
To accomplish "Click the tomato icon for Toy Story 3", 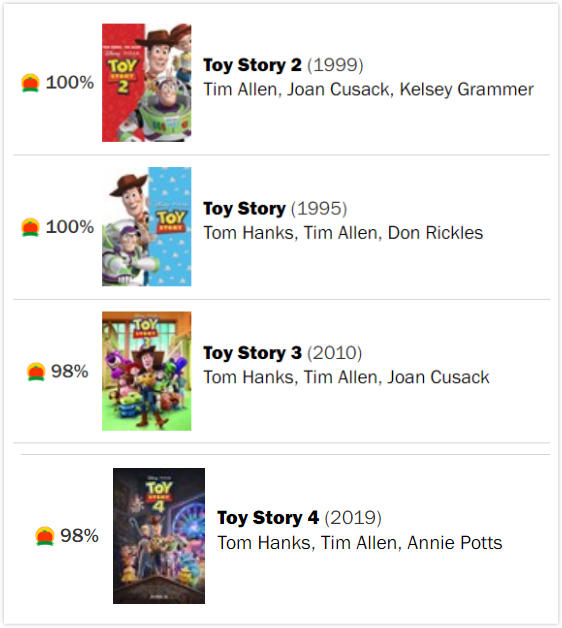I will coord(36,372).
